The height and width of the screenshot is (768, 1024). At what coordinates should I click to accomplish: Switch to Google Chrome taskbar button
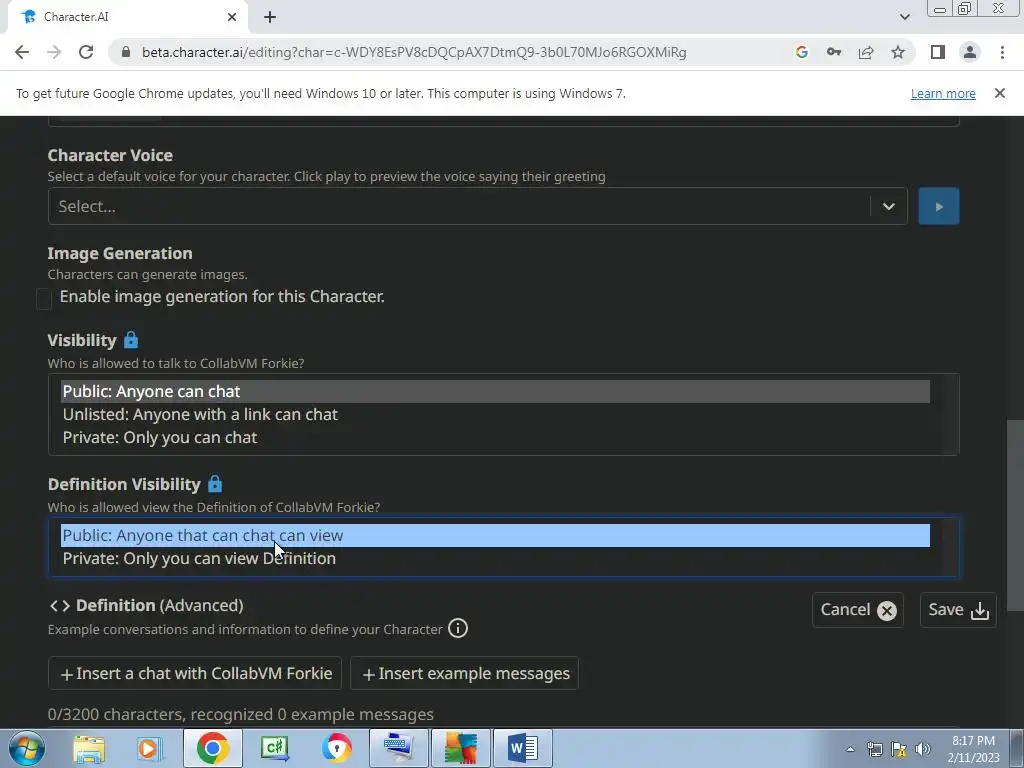point(213,748)
